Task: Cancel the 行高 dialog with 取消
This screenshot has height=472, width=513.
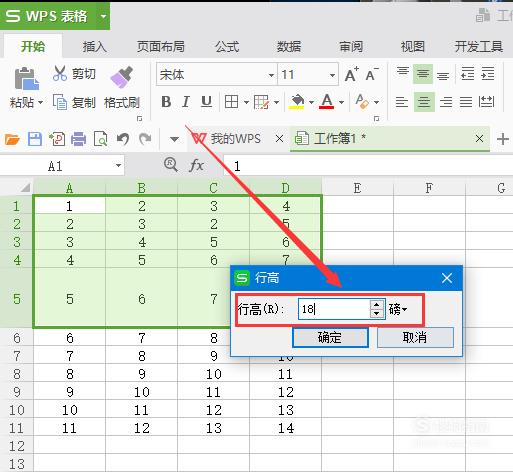Action: [x=415, y=337]
